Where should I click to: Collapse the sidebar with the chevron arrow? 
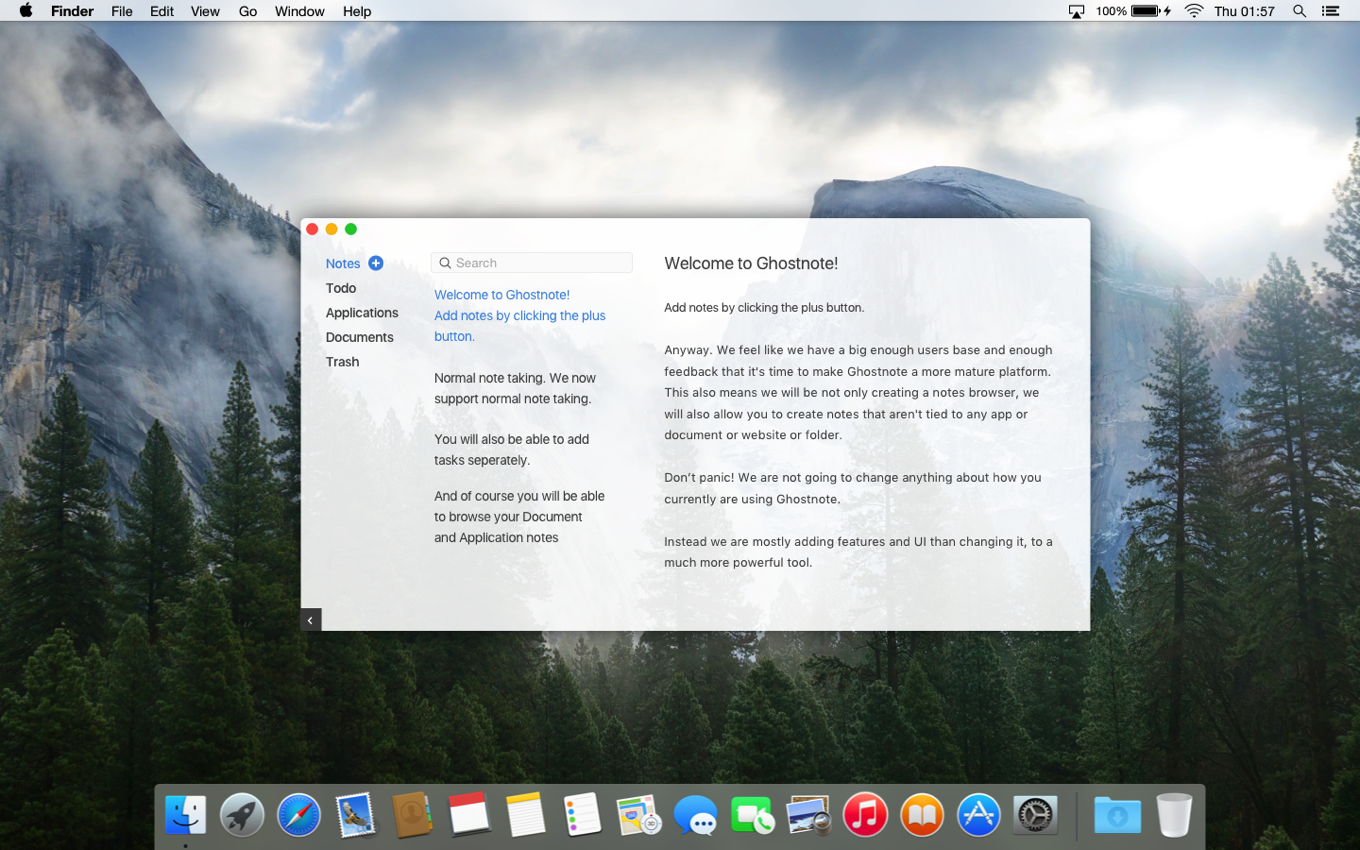point(310,620)
